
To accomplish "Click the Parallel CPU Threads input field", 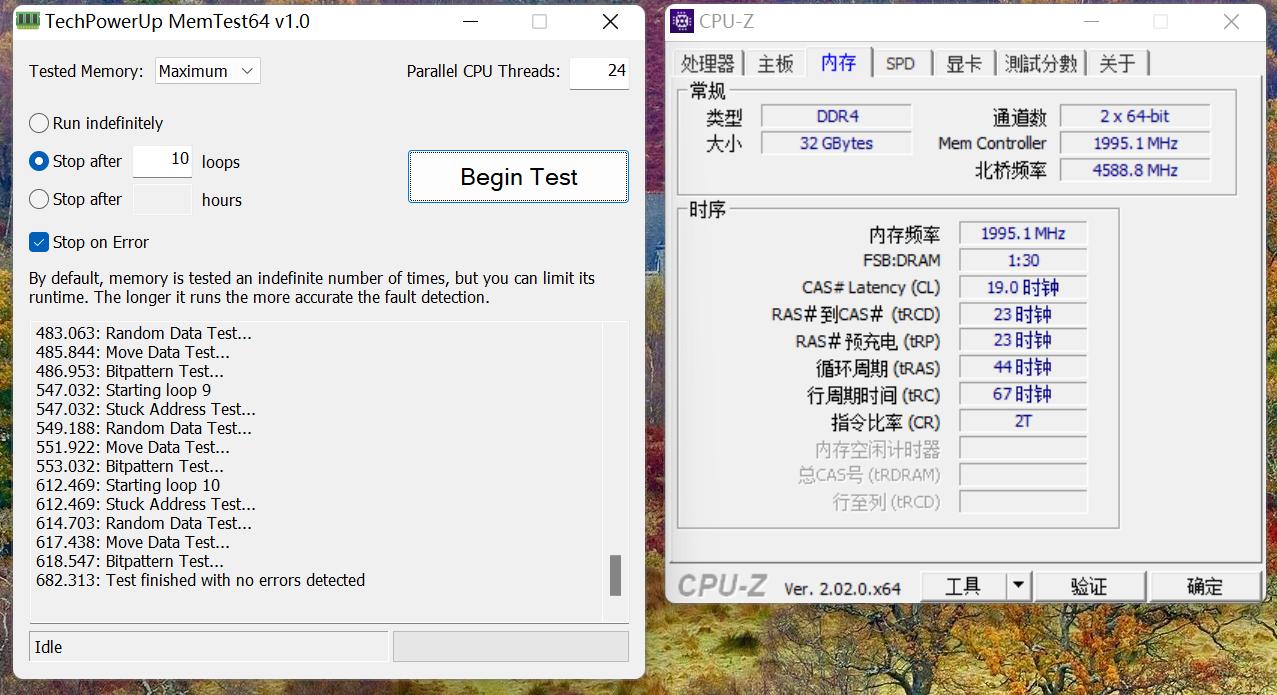I will (599, 71).
